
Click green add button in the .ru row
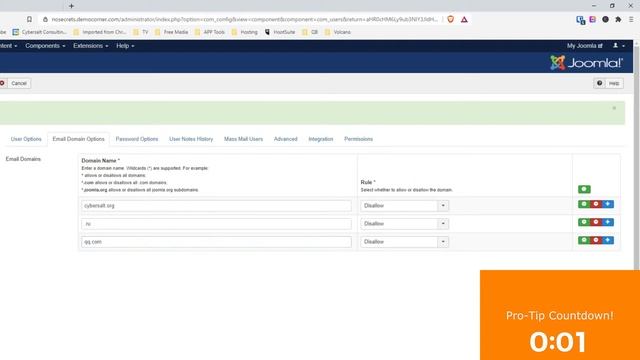(x=584, y=222)
